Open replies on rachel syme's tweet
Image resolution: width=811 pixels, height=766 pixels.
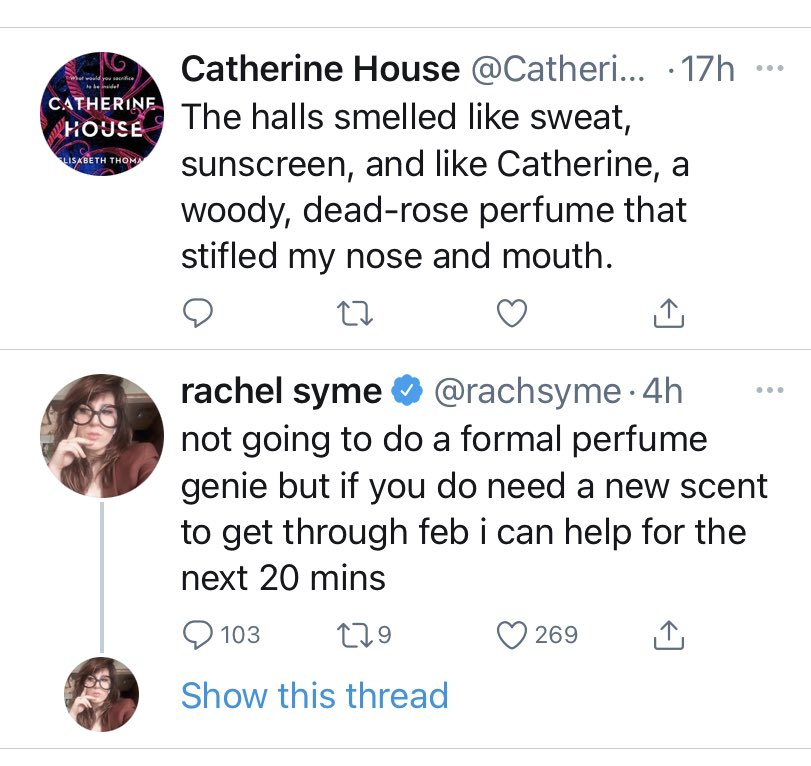point(197,634)
